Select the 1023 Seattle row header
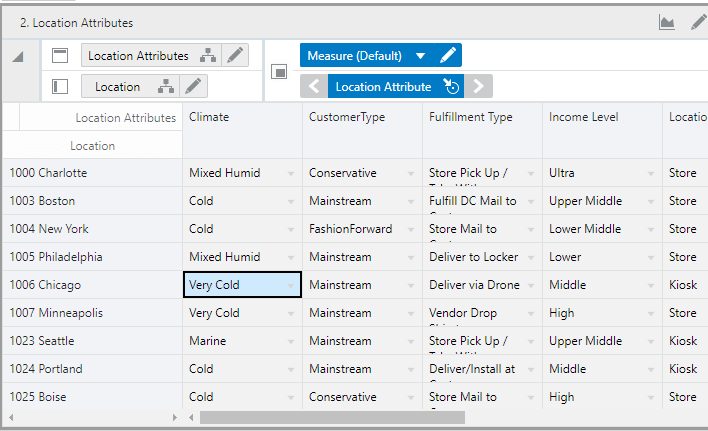 pyautogui.click(x=92, y=341)
